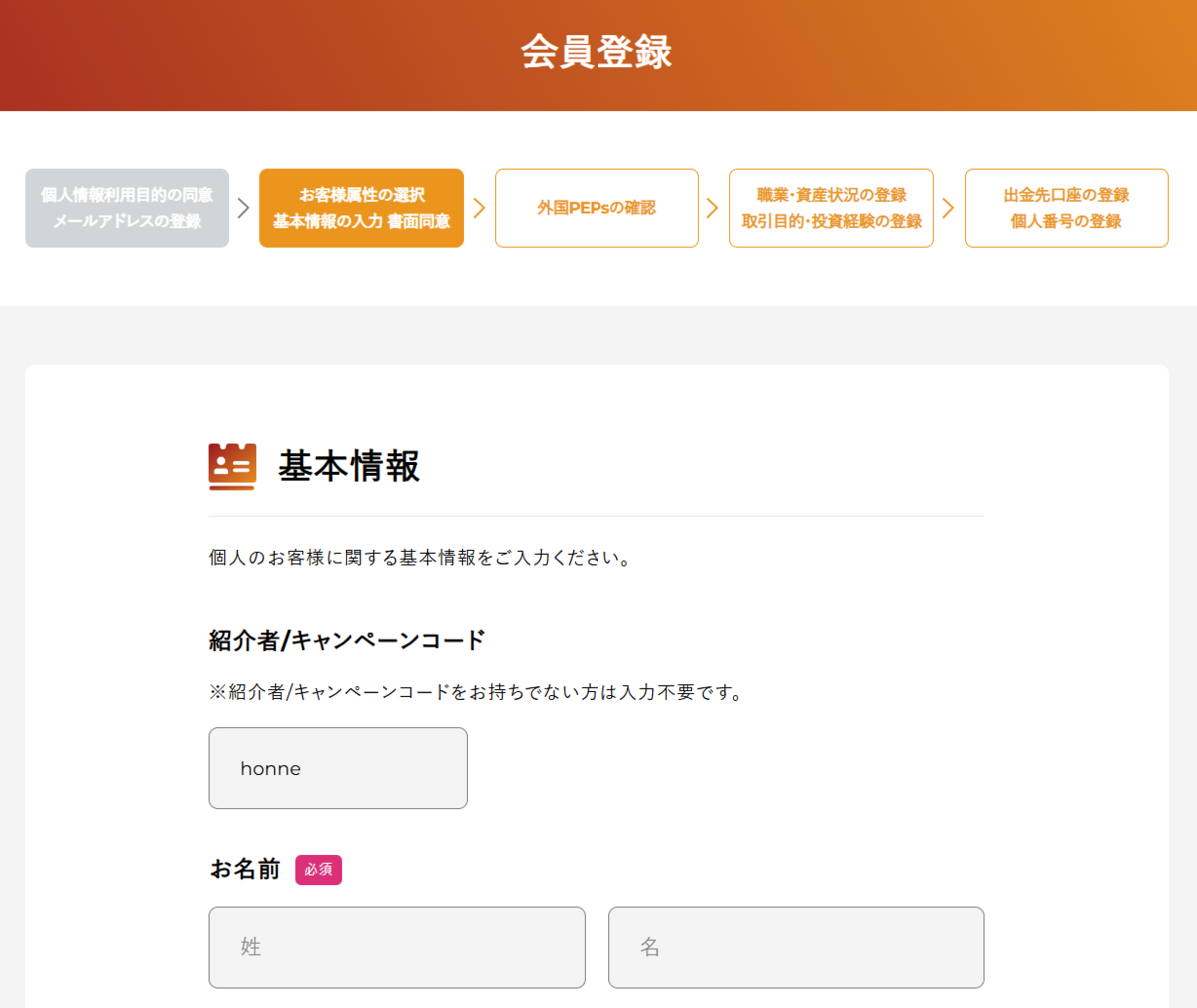Open the 外国PEPsの確認 step
The height and width of the screenshot is (1008, 1197).
pyautogui.click(x=597, y=208)
